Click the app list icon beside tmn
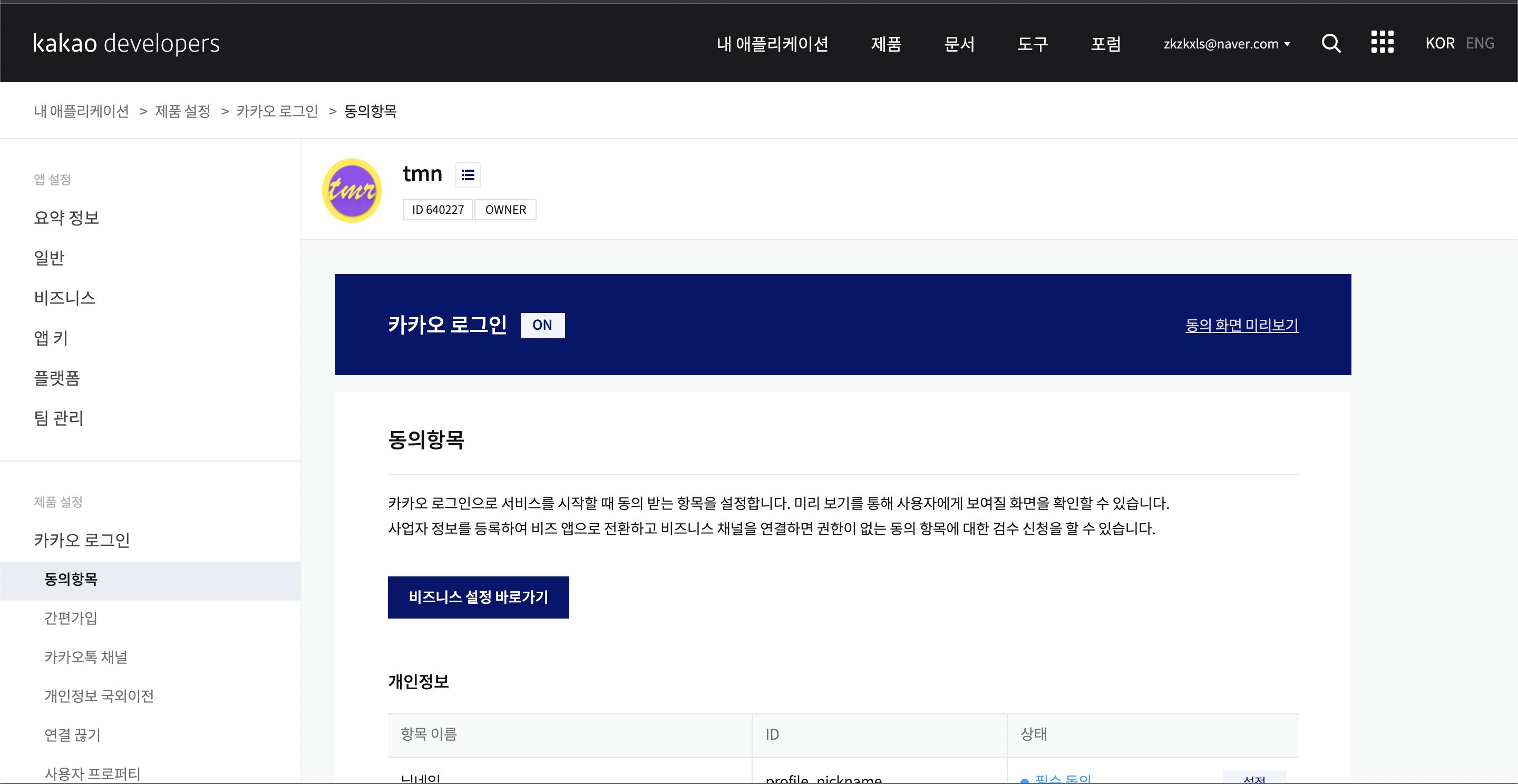This screenshot has height=784, width=1518. point(468,175)
